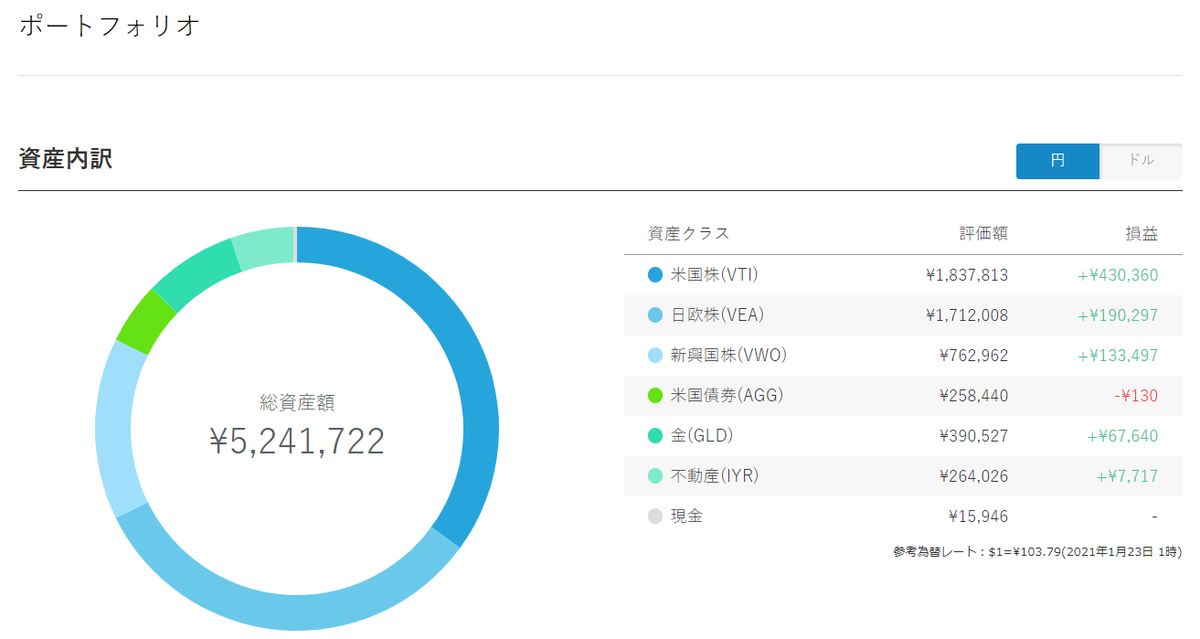Click profit value +¥430,360
Image resolution: width=1200 pixels, height=639 pixels.
tap(1117, 275)
